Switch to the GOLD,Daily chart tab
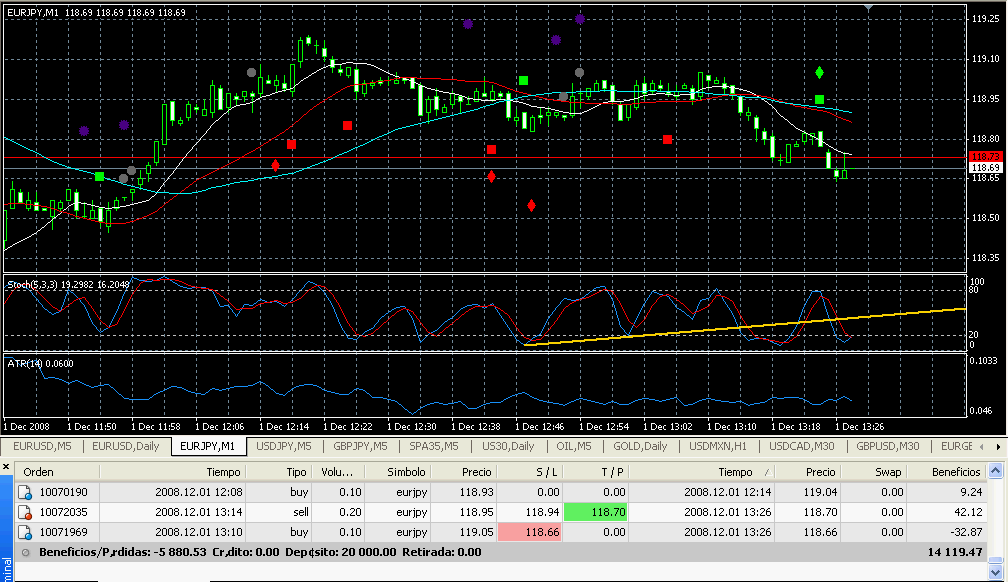This screenshot has width=1008, height=582. click(640, 446)
